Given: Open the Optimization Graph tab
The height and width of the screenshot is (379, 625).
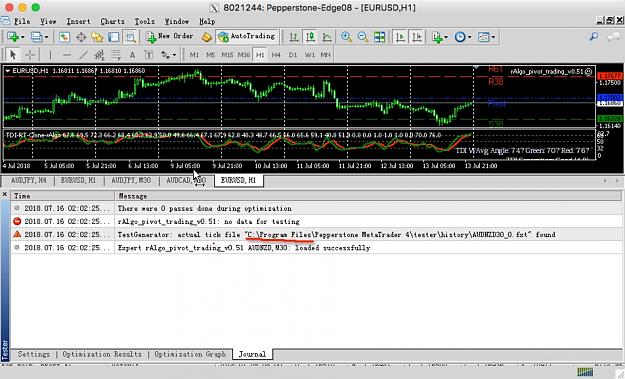Looking at the screenshot, I should pos(190,354).
